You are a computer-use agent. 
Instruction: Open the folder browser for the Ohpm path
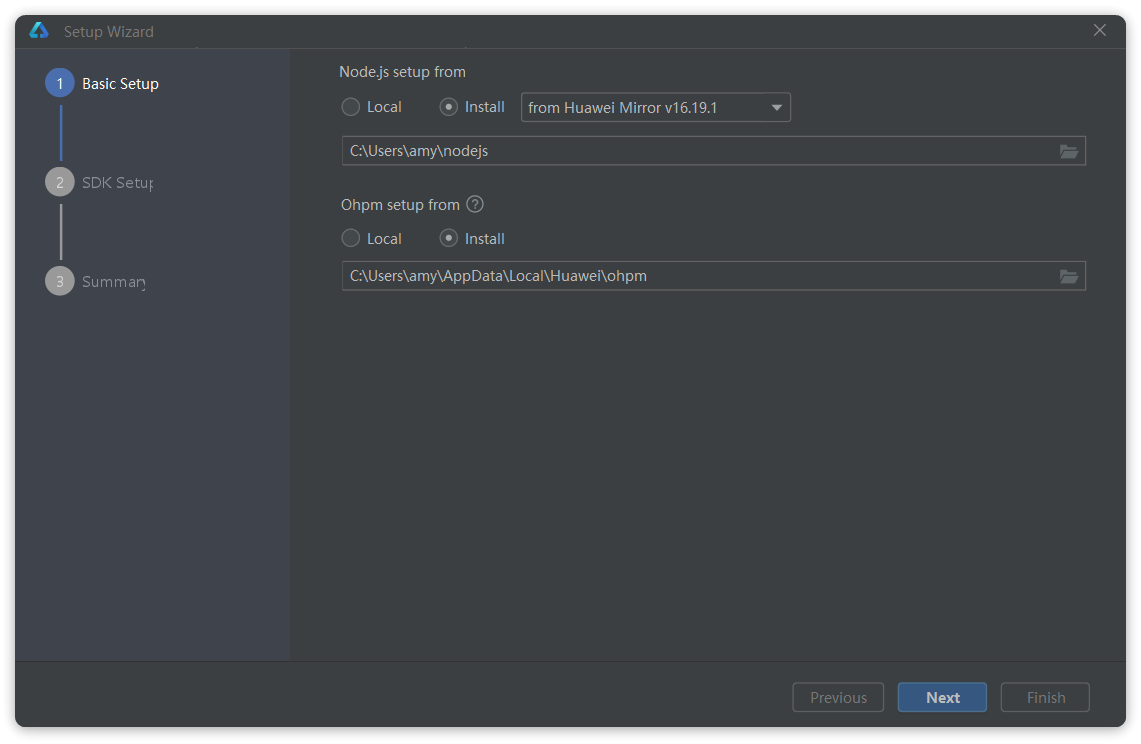(x=1068, y=277)
